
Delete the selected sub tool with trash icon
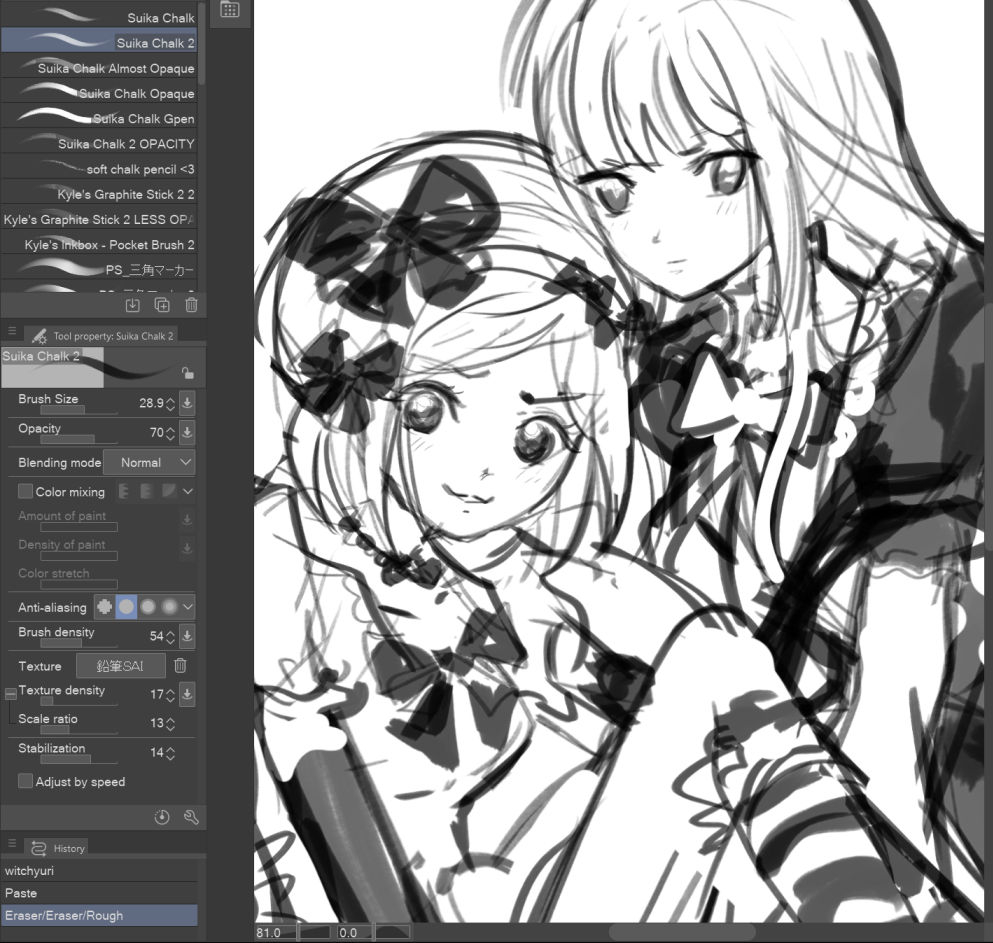[x=191, y=305]
